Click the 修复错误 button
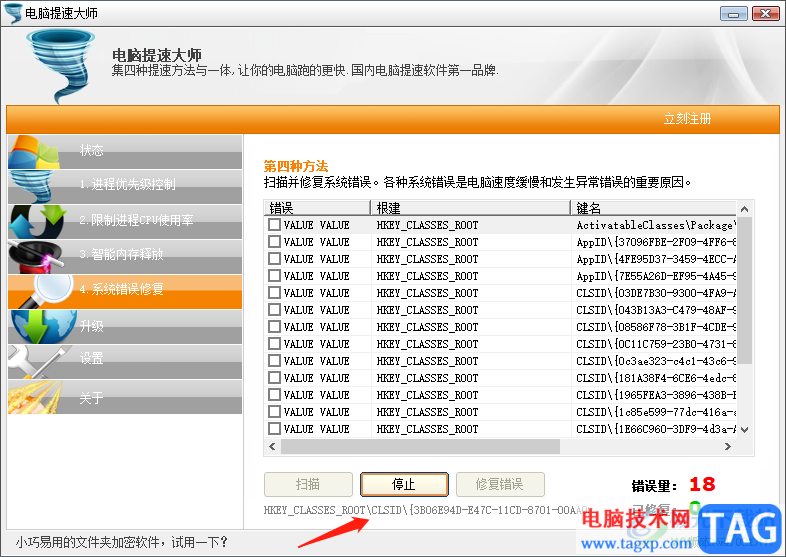 click(x=500, y=484)
